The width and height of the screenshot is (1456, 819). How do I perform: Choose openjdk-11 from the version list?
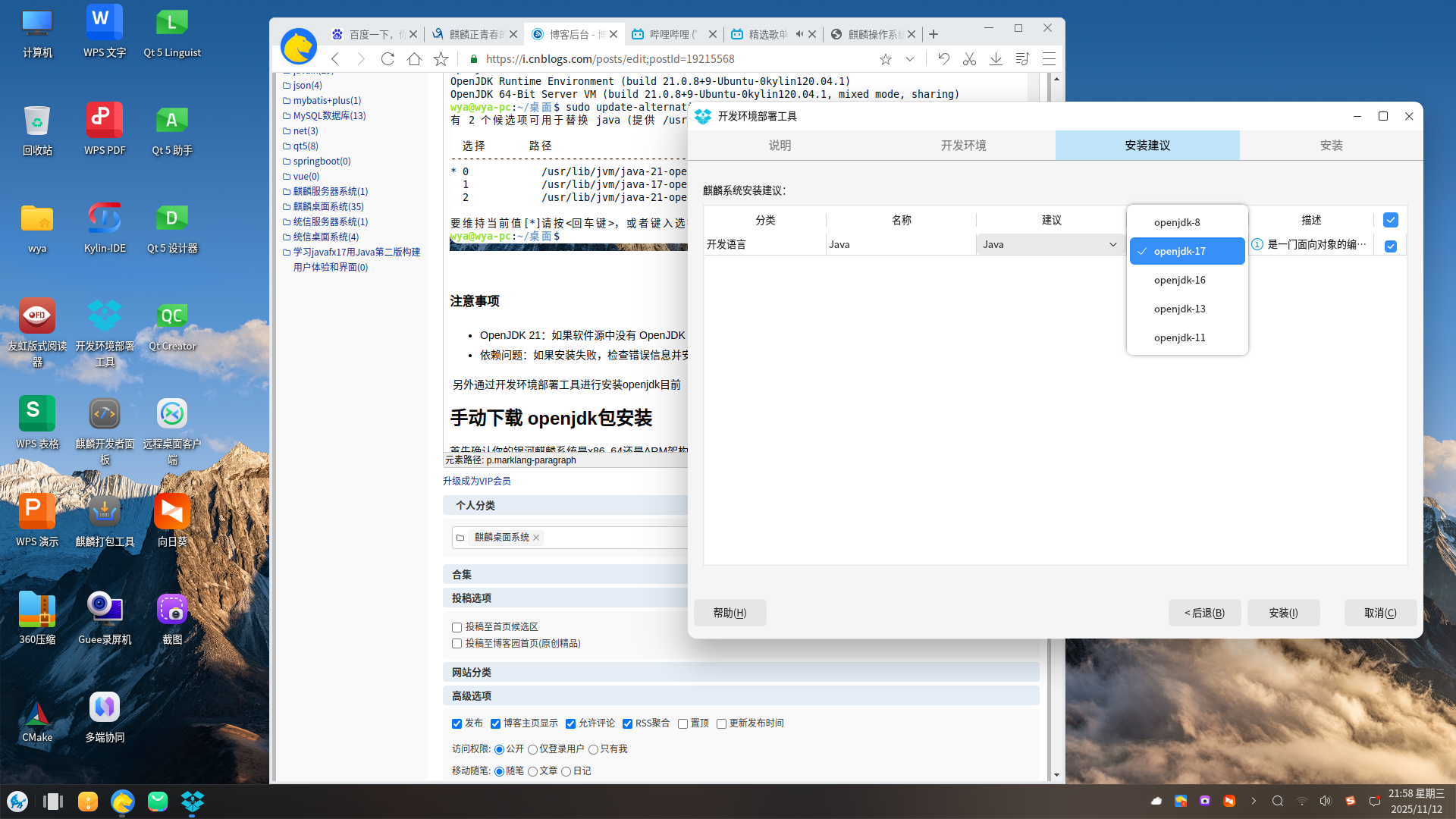[1179, 337]
